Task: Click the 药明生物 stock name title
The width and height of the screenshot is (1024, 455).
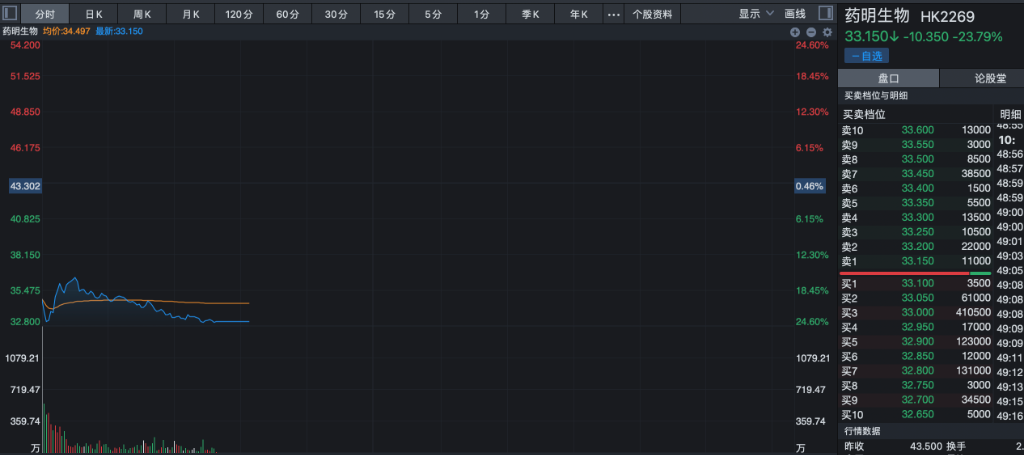Action: (877, 15)
